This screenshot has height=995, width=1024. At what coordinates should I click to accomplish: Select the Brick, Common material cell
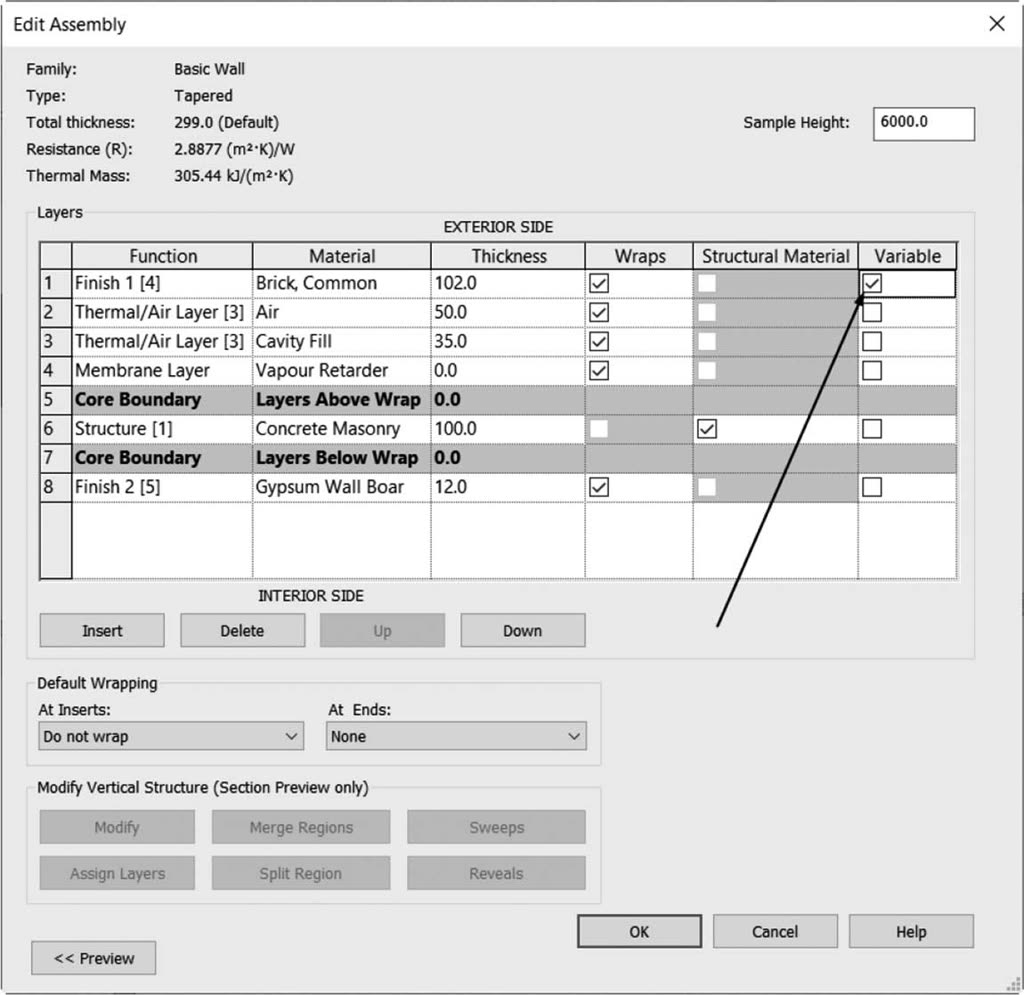tap(342, 283)
